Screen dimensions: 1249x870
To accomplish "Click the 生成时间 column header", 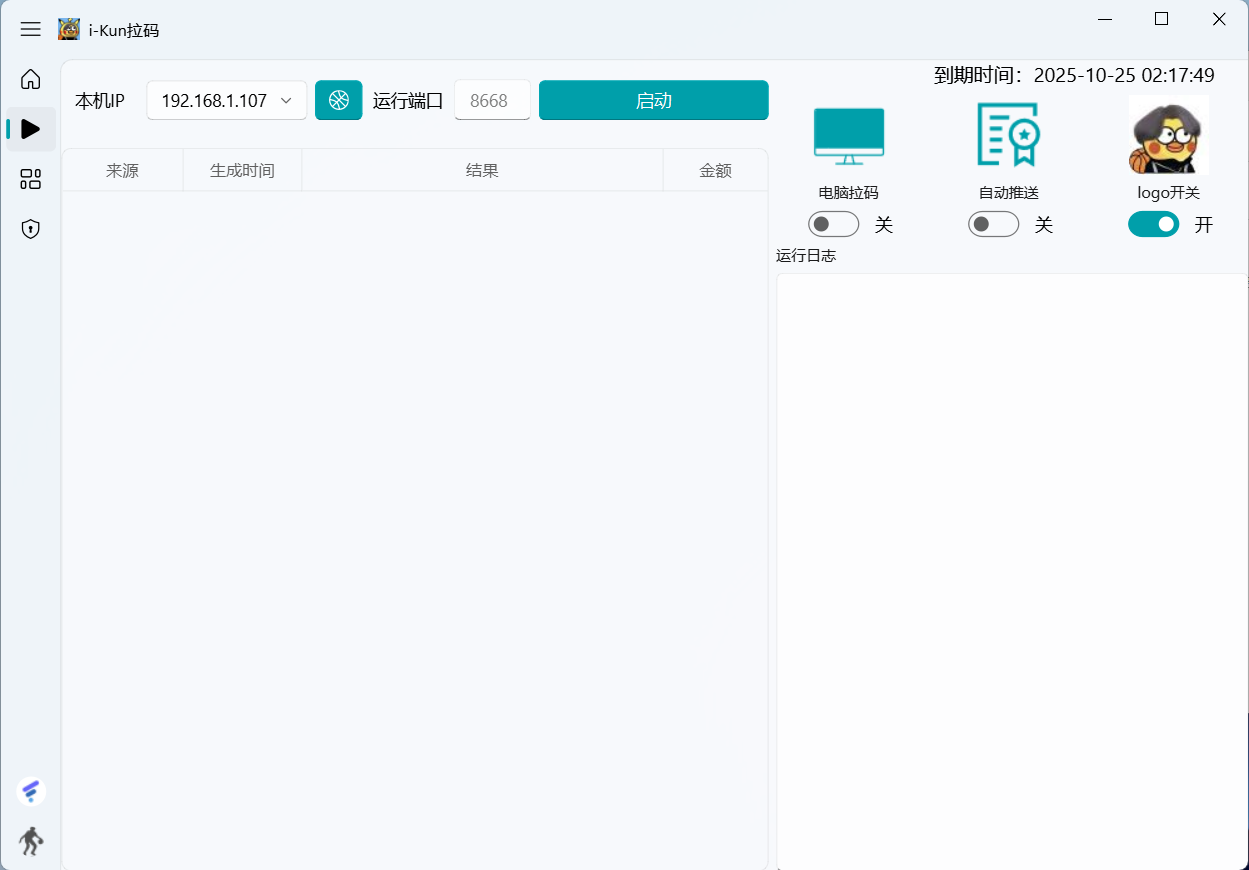I will [x=242, y=171].
